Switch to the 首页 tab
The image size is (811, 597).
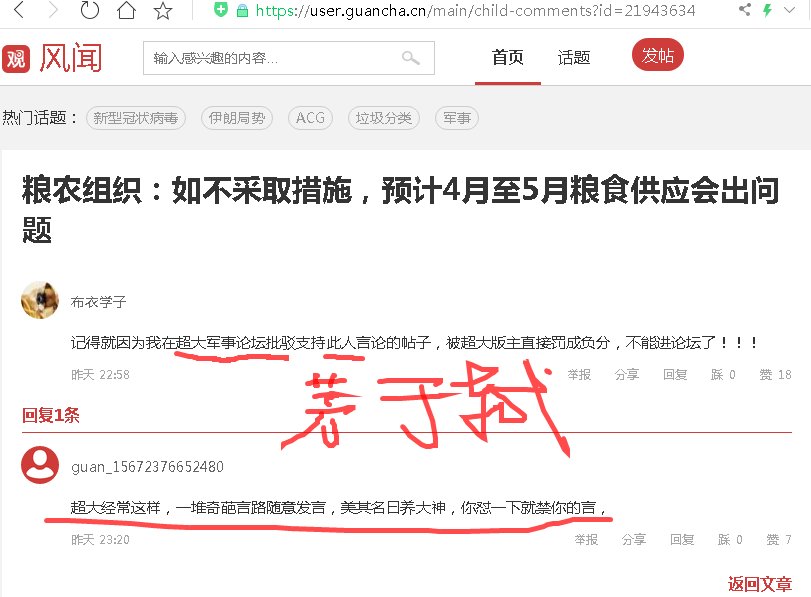[507, 57]
